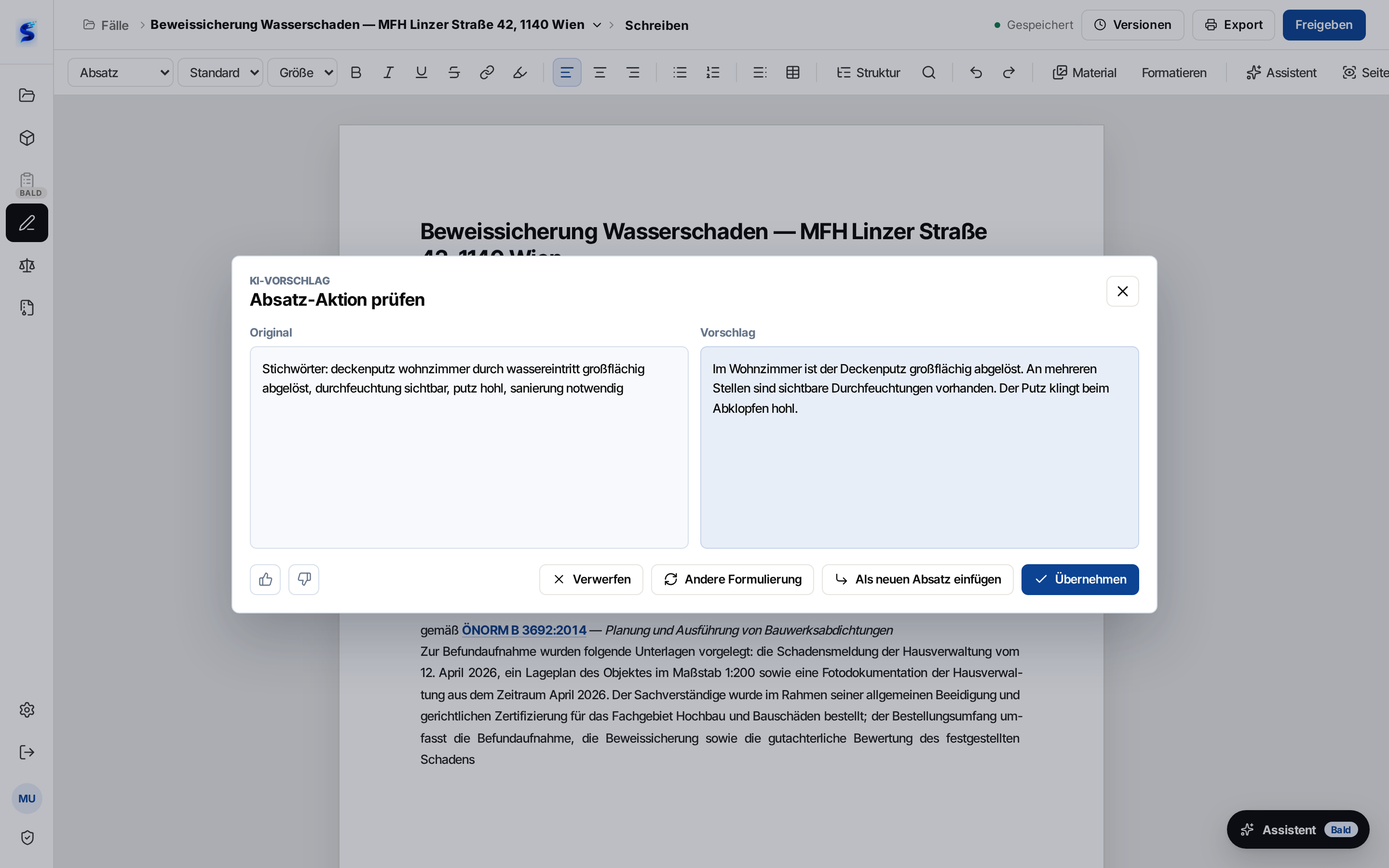Open the Standard font dropdown
The image size is (1389, 868).
click(x=220, y=72)
